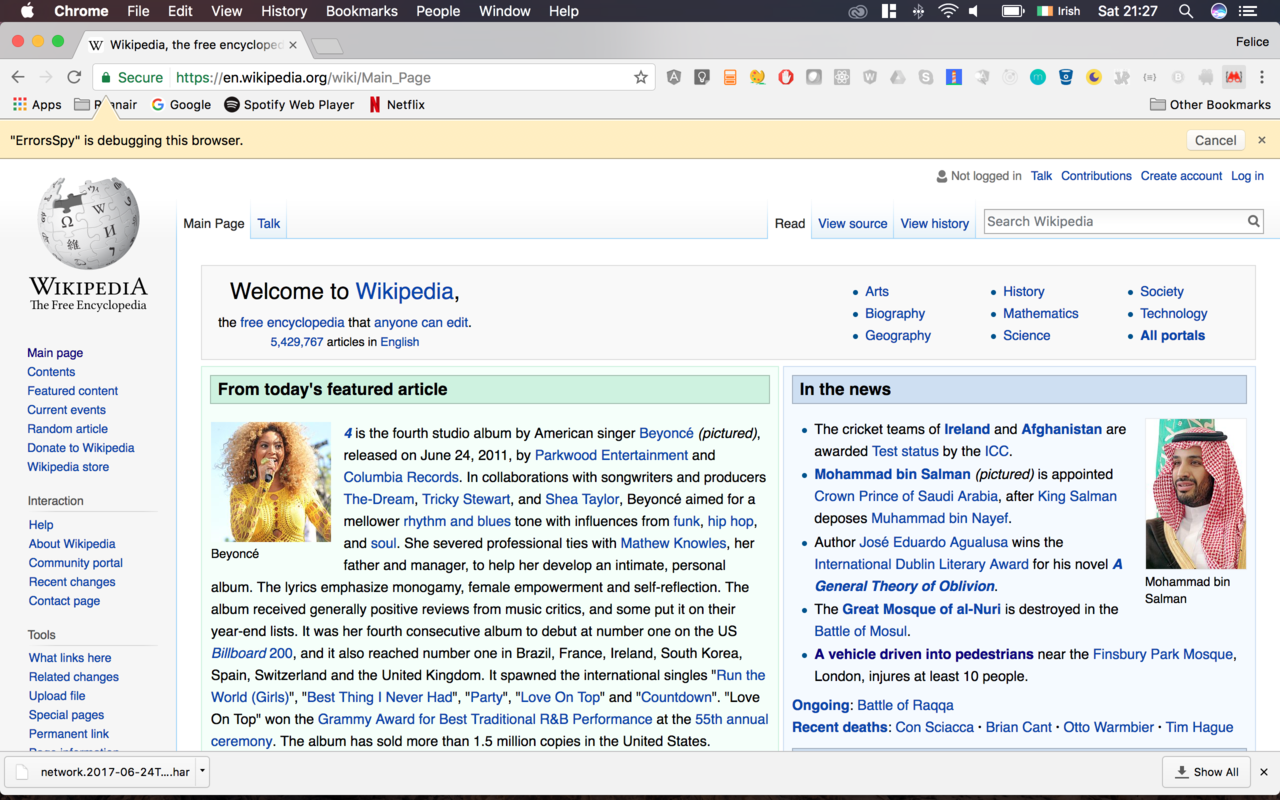Dismiss the debugging infobar with its X
This screenshot has height=800, width=1280.
click(x=1262, y=140)
